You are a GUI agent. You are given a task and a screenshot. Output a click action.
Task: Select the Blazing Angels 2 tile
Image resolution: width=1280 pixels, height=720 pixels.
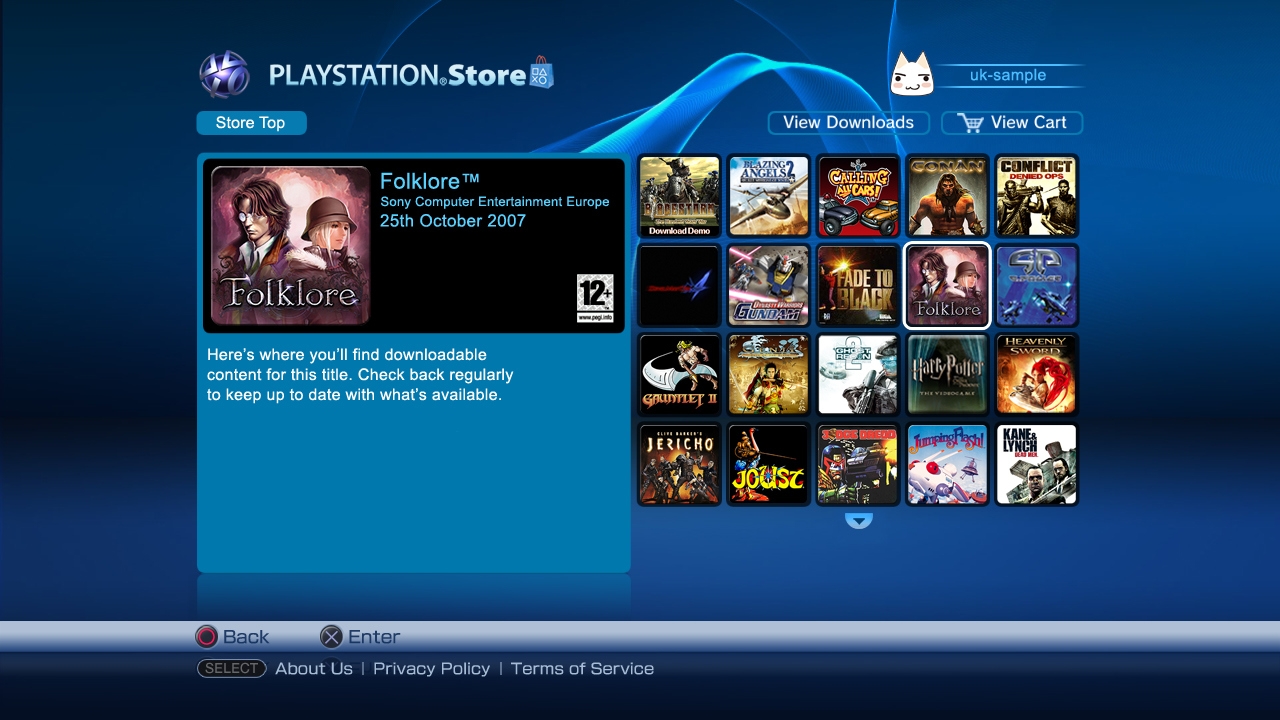tap(769, 196)
